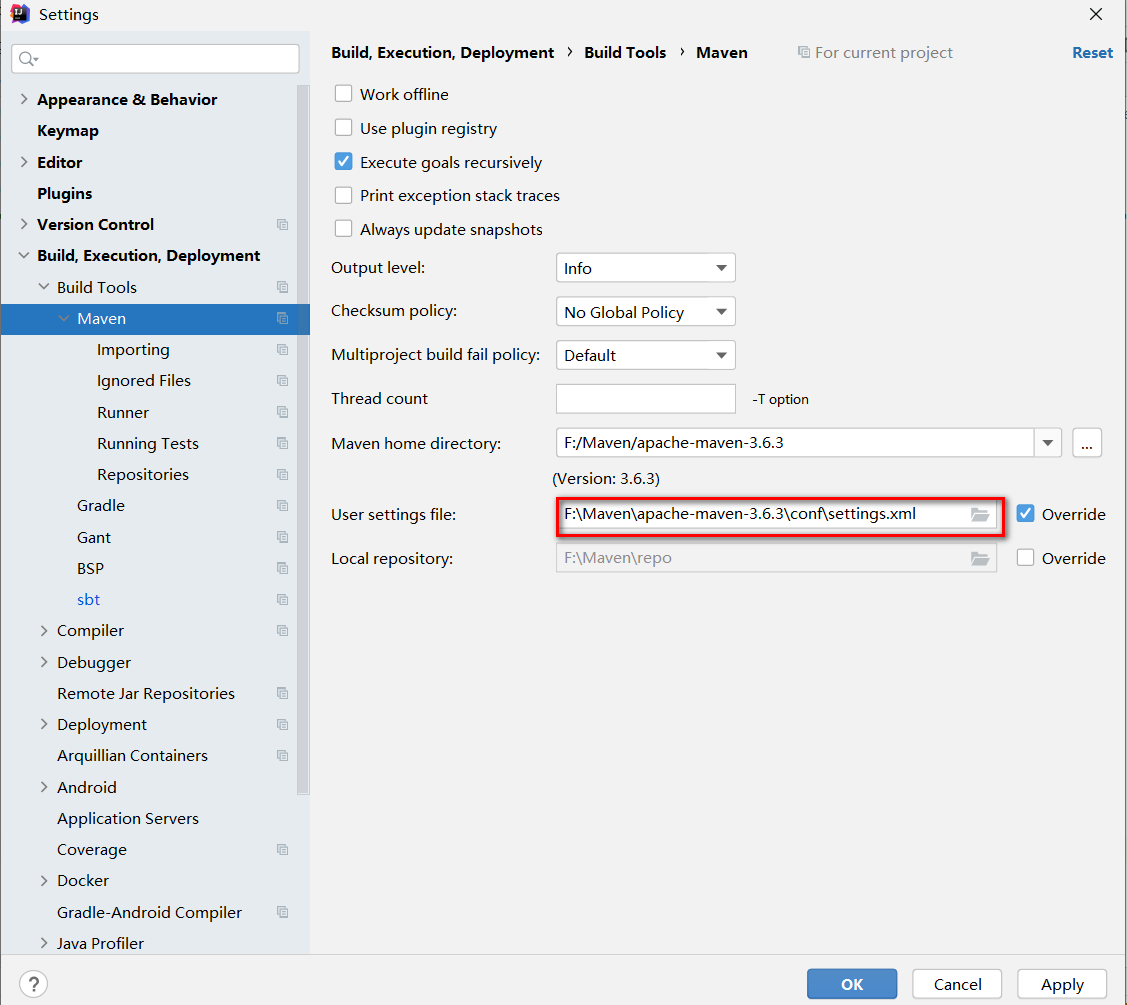Click the project-level icon beside Importing
Image resolution: width=1127 pixels, height=1005 pixels.
(282, 349)
